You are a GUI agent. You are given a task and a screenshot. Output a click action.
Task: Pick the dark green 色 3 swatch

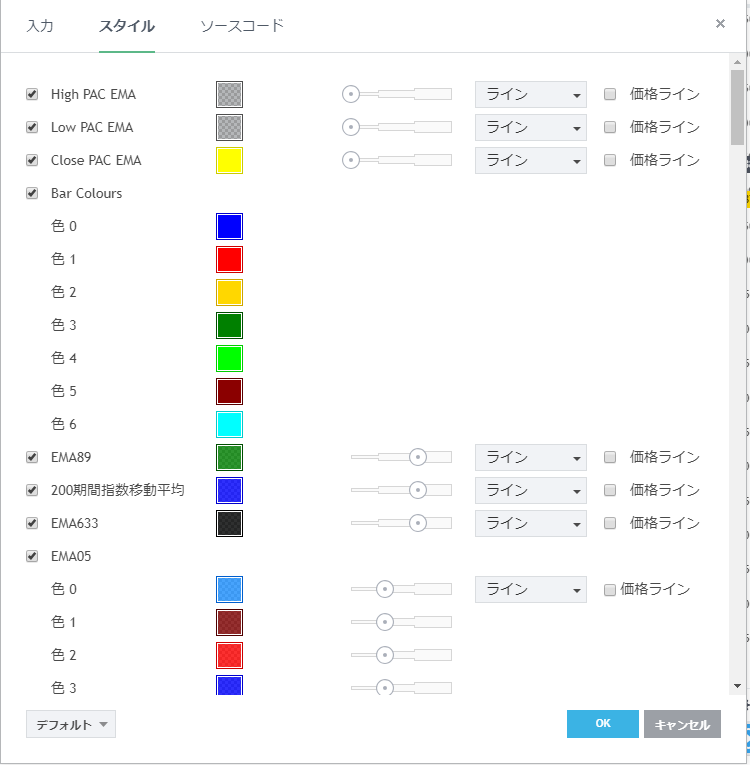pos(229,325)
